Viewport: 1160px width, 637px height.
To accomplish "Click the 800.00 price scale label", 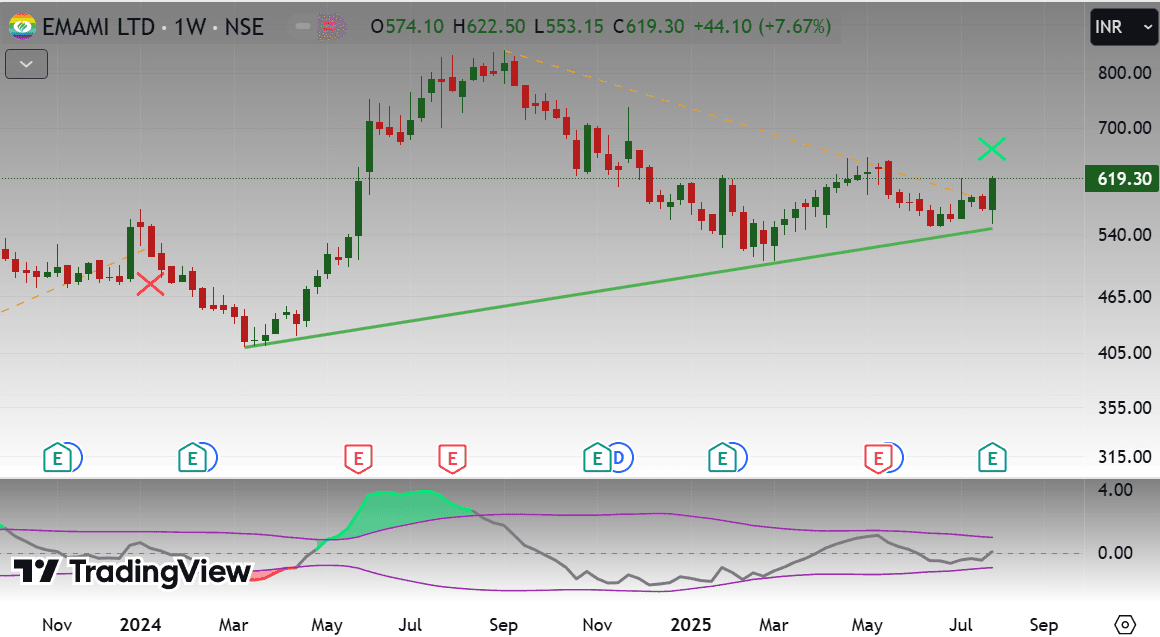I will coord(1124,73).
